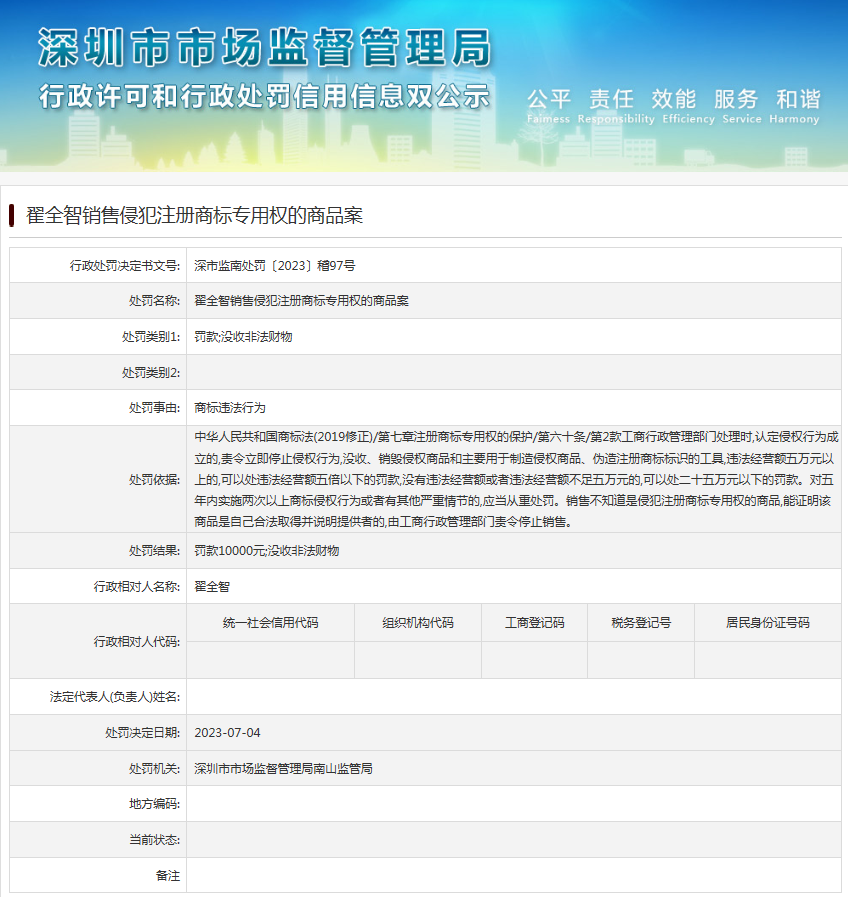Click the 深圳市市场监督管理局 banner title
The height and width of the screenshot is (897, 848).
265,47
